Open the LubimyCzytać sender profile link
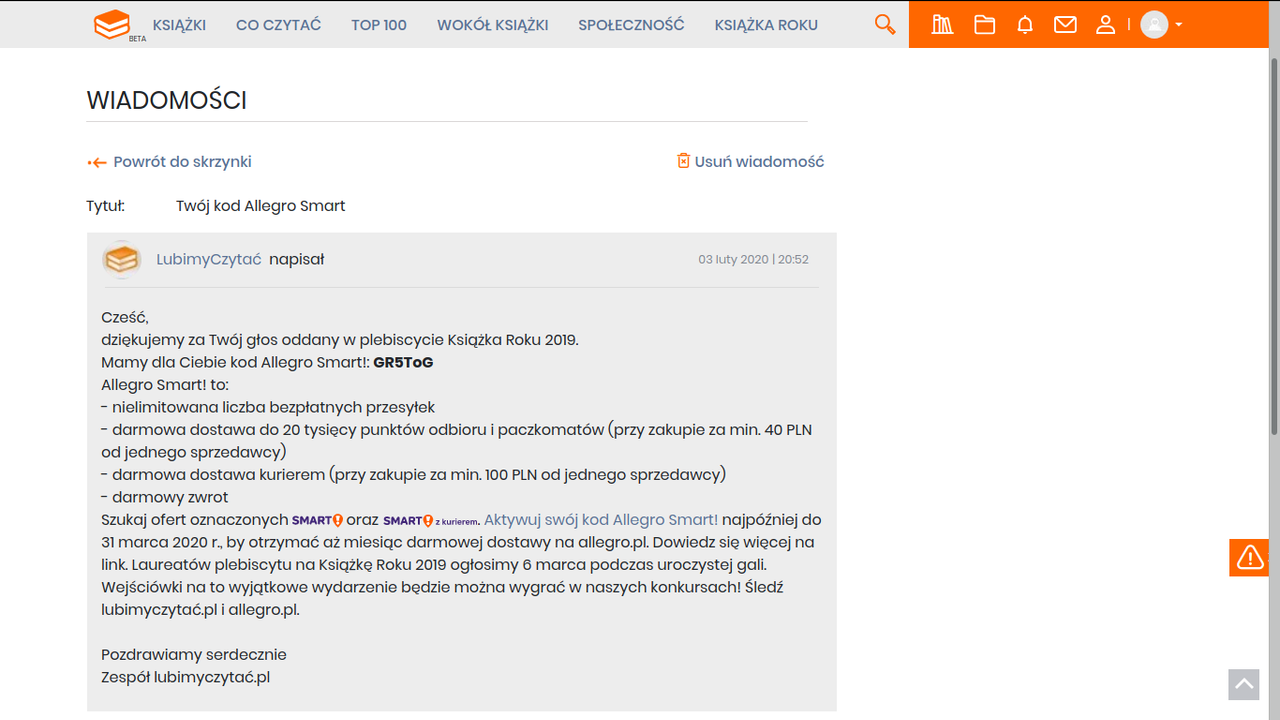 tap(209, 259)
